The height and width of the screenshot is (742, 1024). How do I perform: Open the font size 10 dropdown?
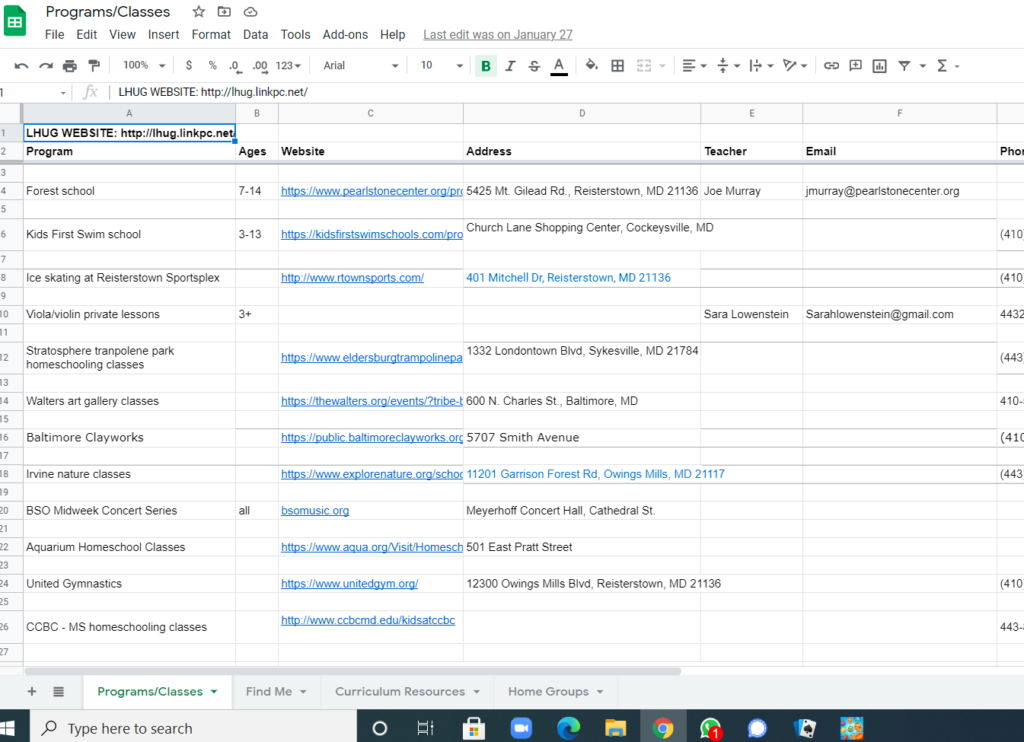click(441, 65)
